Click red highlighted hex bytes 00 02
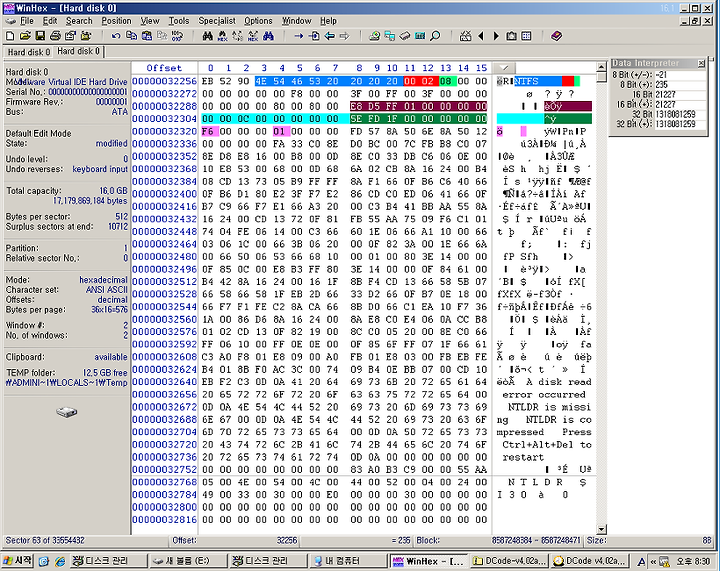Screen dimensions: 720x571 click(x=419, y=81)
